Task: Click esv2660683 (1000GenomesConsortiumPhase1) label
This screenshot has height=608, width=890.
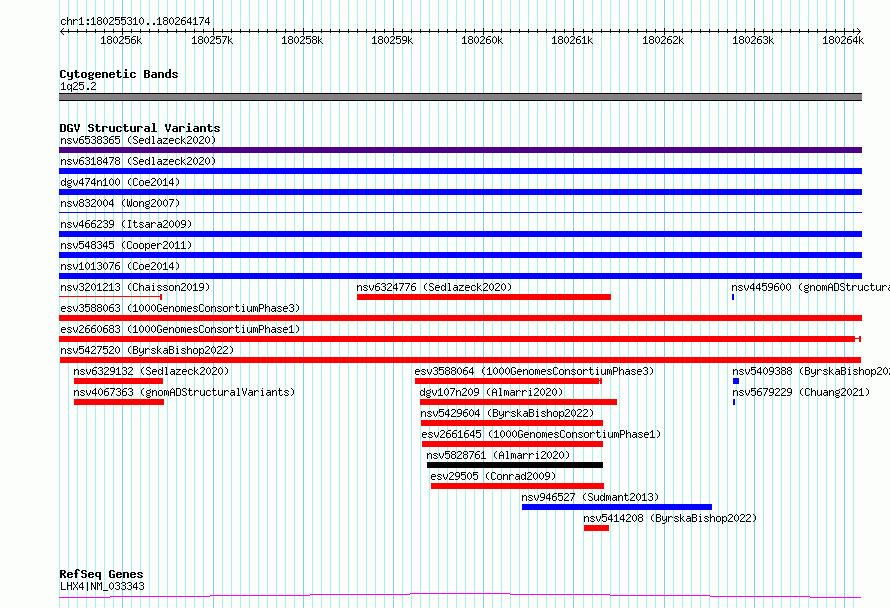Action: click(x=180, y=329)
